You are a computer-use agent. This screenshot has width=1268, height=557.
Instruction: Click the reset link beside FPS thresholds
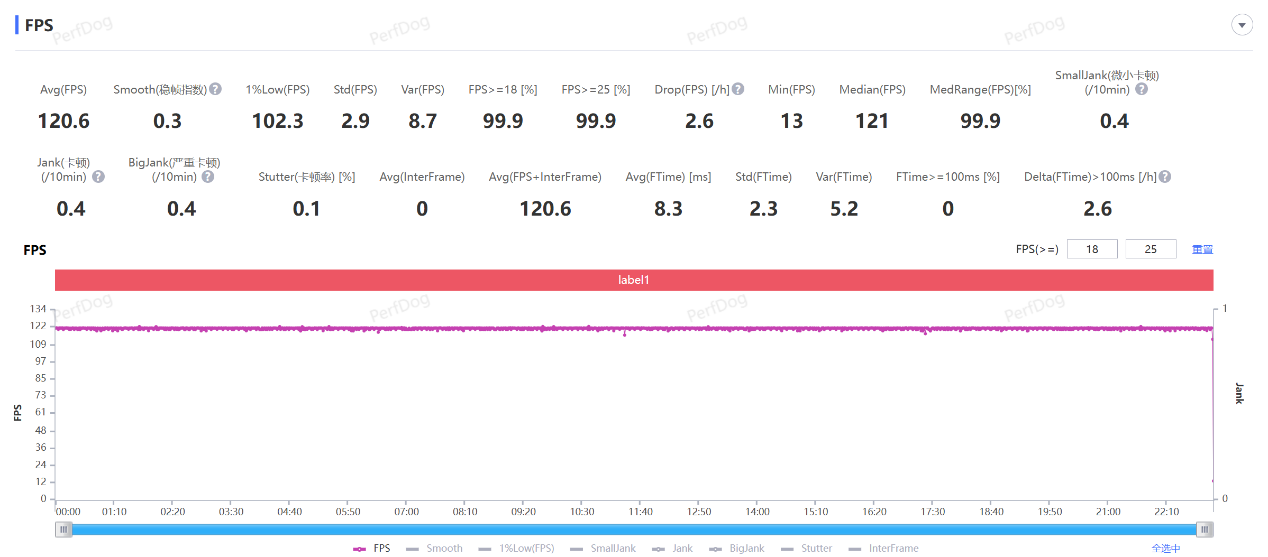click(1202, 249)
